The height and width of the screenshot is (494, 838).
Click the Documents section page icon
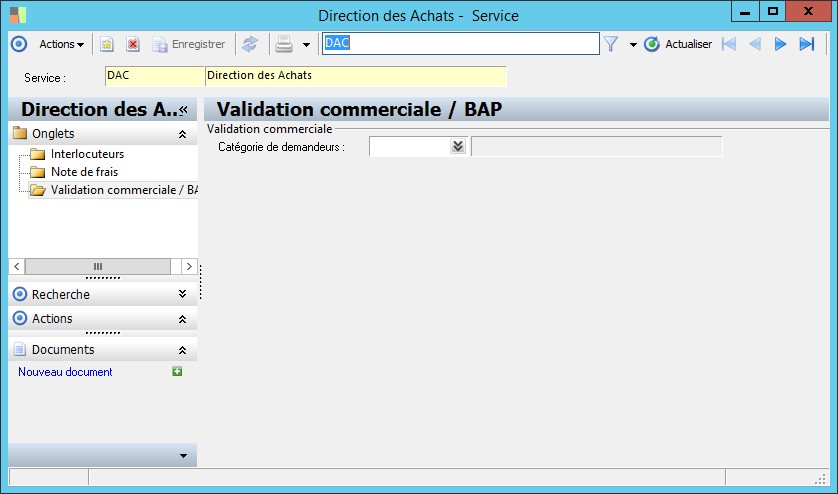[20, 350]
